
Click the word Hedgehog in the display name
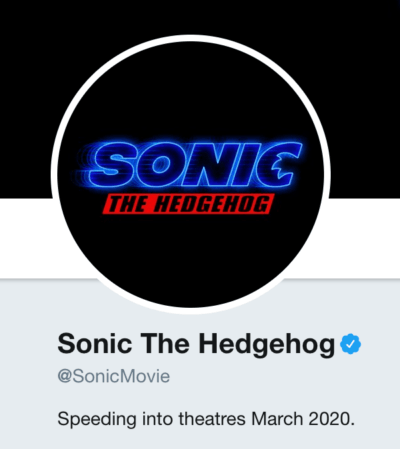(267, 345)
